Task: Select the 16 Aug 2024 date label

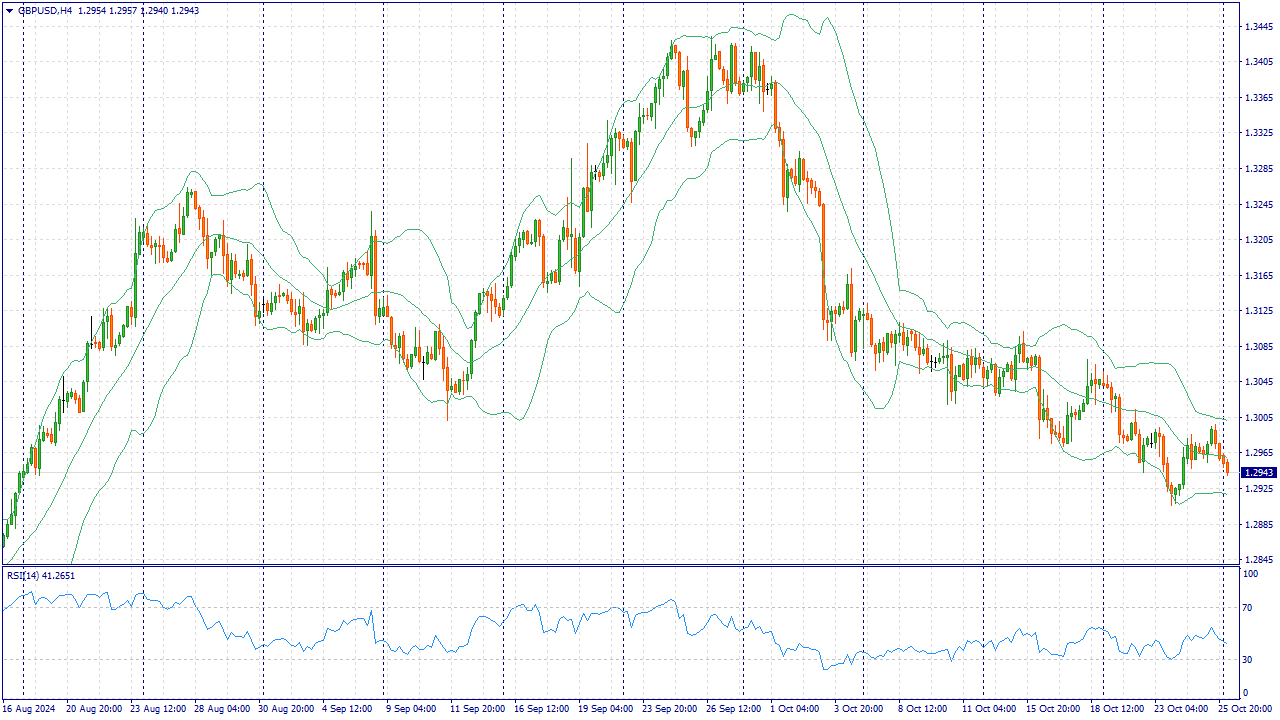Action: pyautogui.click(x=28, y=709)
